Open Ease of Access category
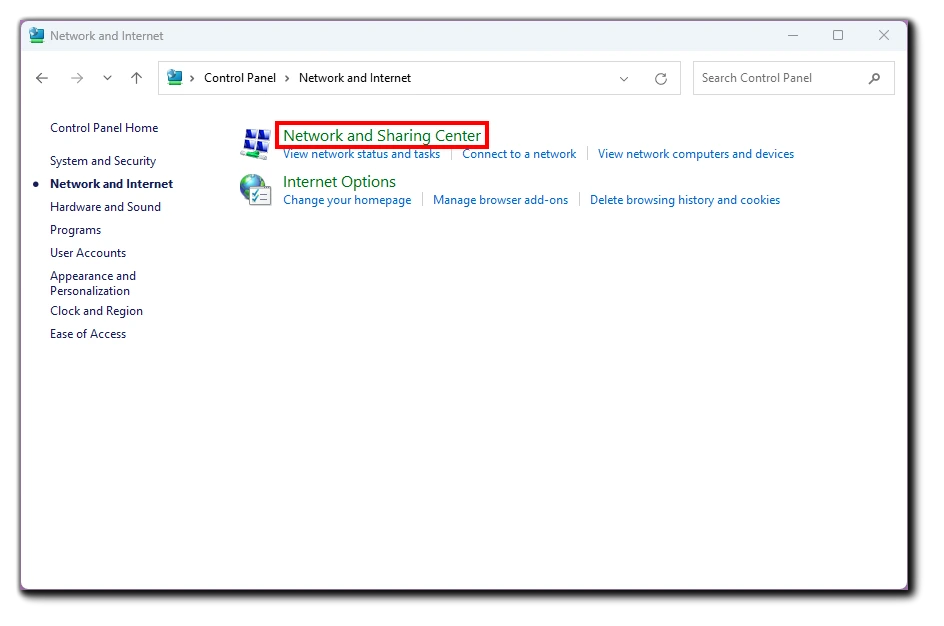 (88, 334)
